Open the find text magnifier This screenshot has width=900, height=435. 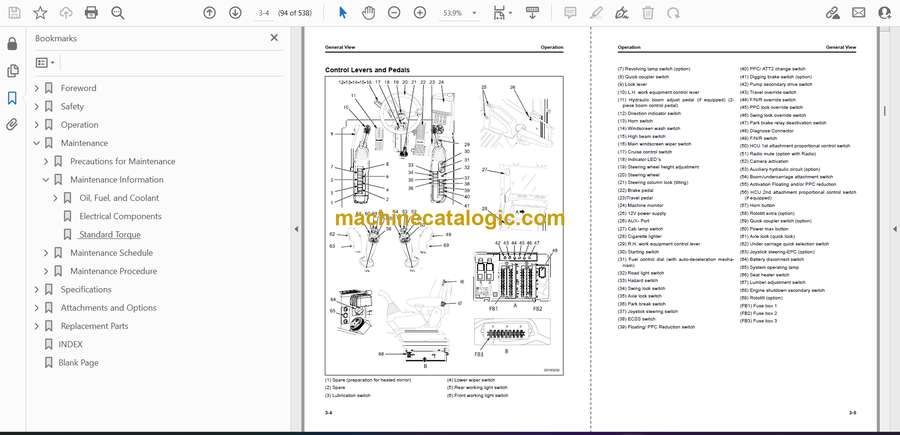coord(118,13)
